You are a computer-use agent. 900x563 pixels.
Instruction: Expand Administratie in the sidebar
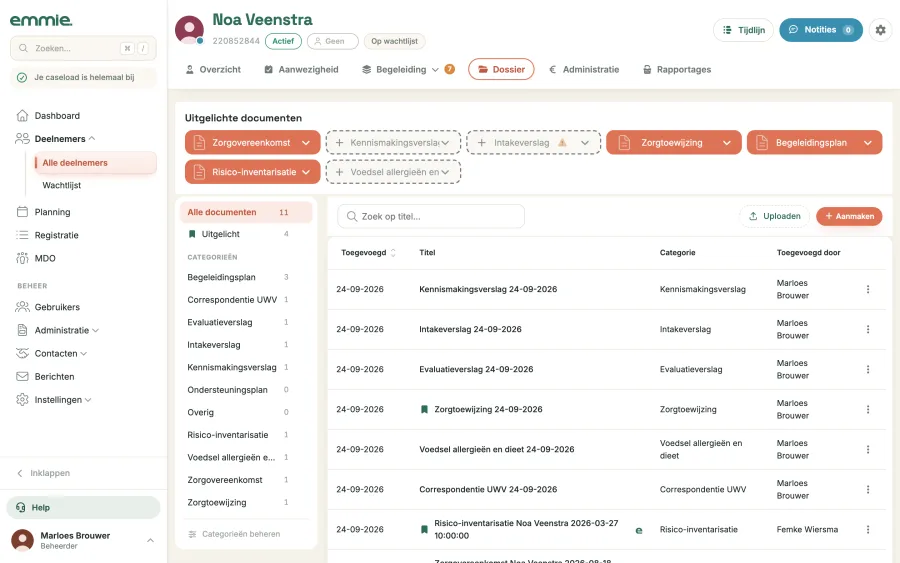click(x=95, y=331)
